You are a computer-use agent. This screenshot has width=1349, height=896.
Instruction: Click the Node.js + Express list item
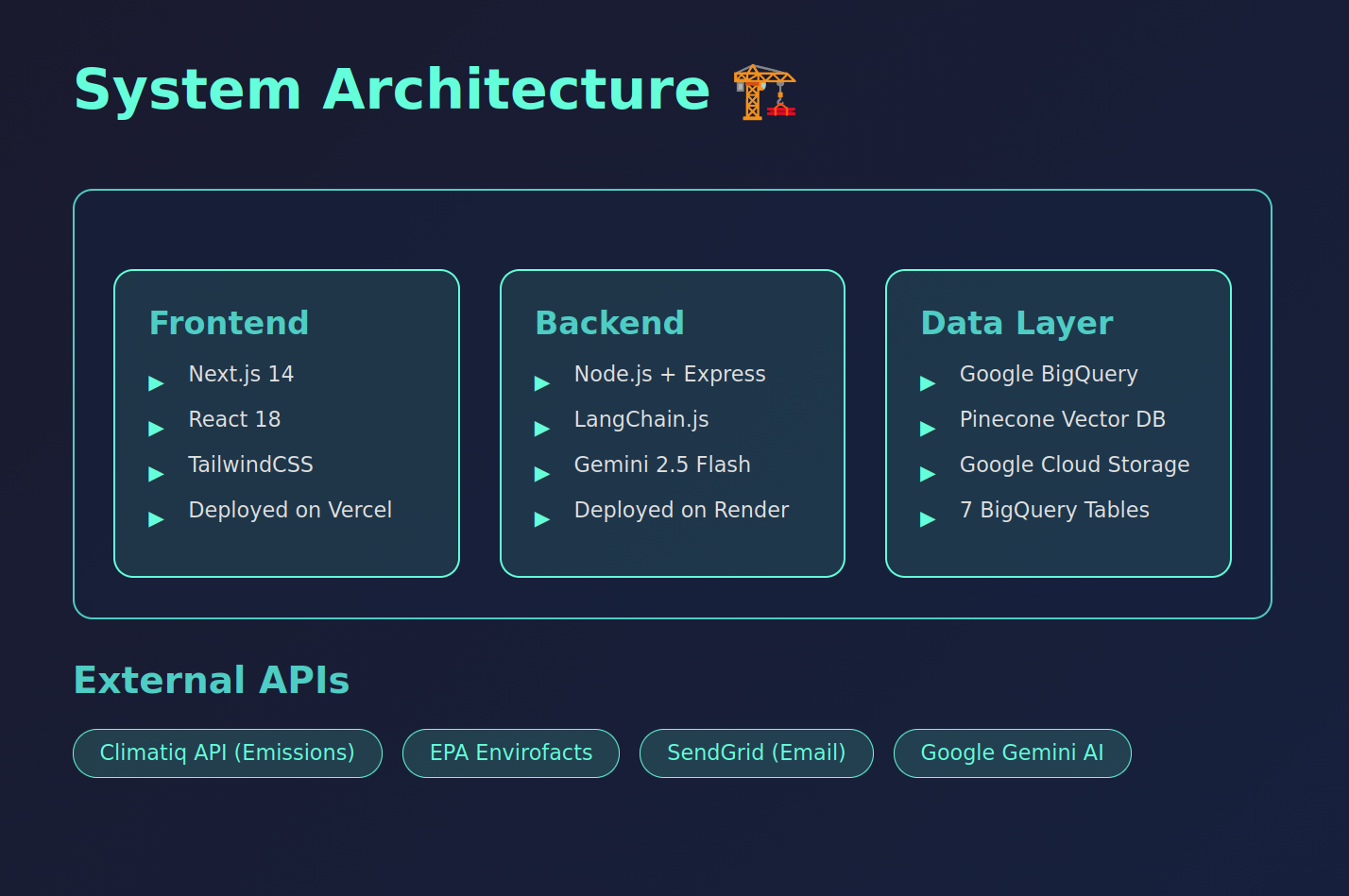[x=670, y=374]
